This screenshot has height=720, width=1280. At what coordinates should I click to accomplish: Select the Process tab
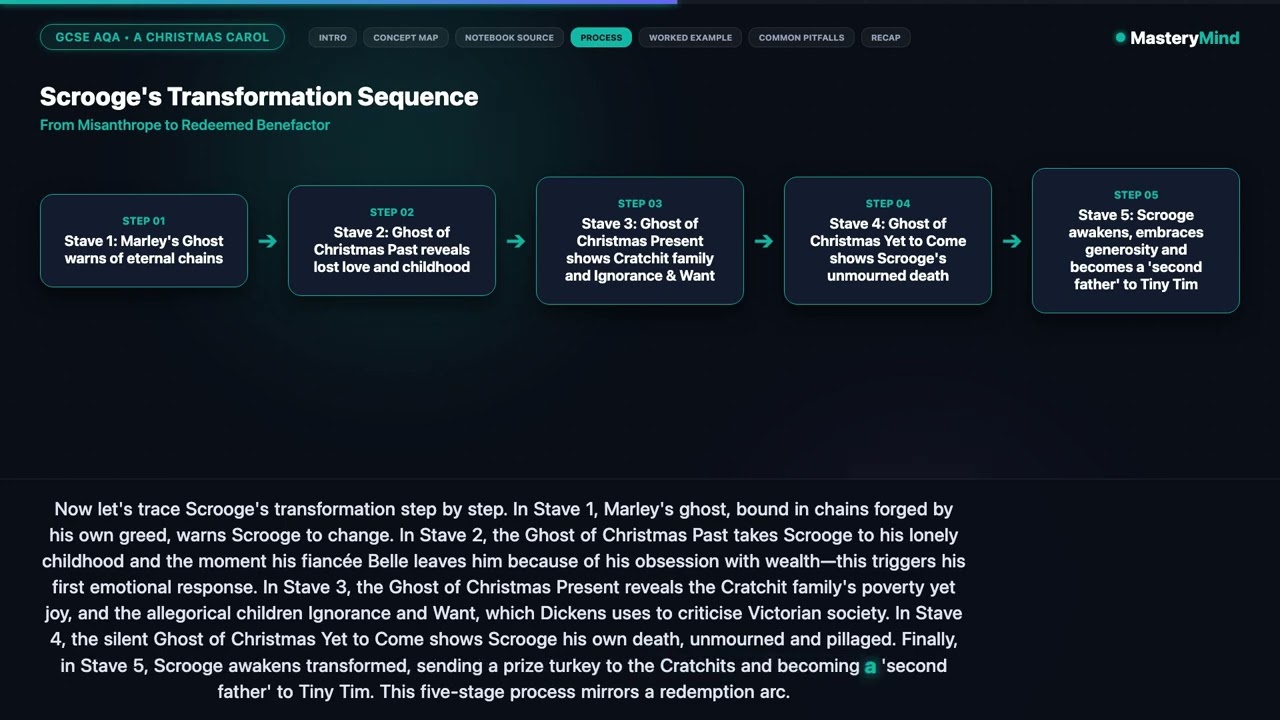[x=601, y=37]
